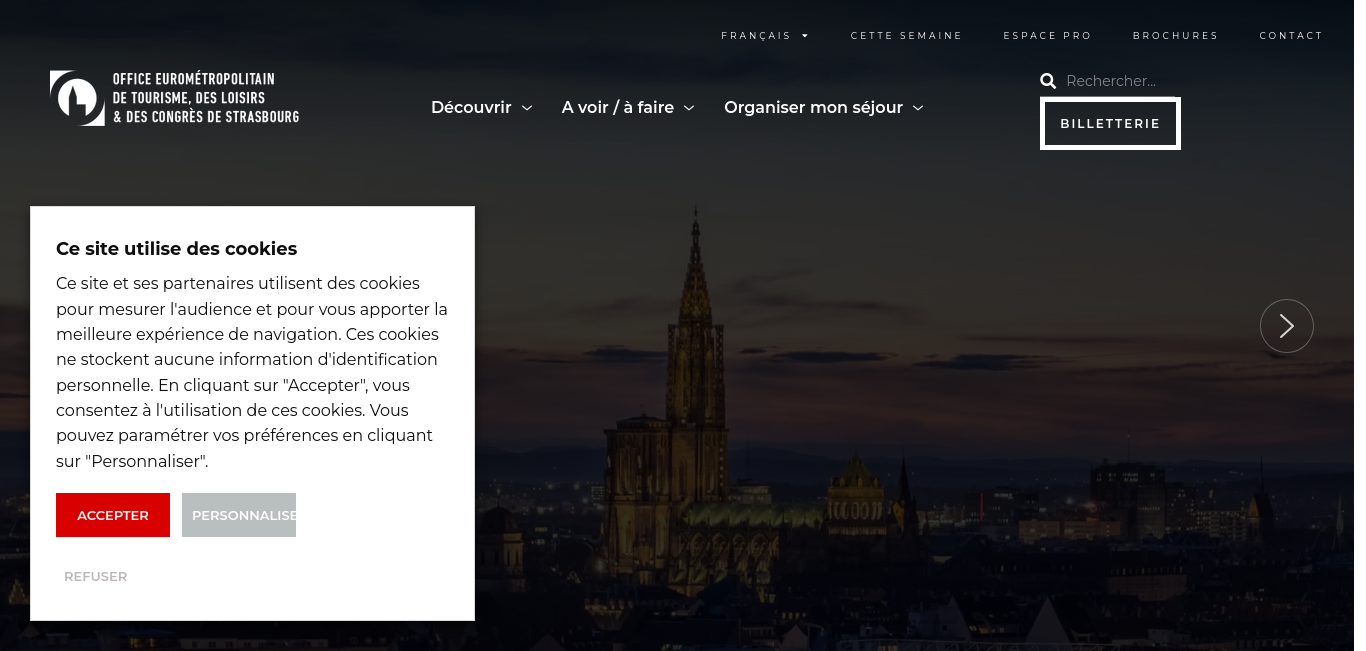
Task: Expand the A voir / à faire menu
Action: pyautogui.click(x=628, y=107)
